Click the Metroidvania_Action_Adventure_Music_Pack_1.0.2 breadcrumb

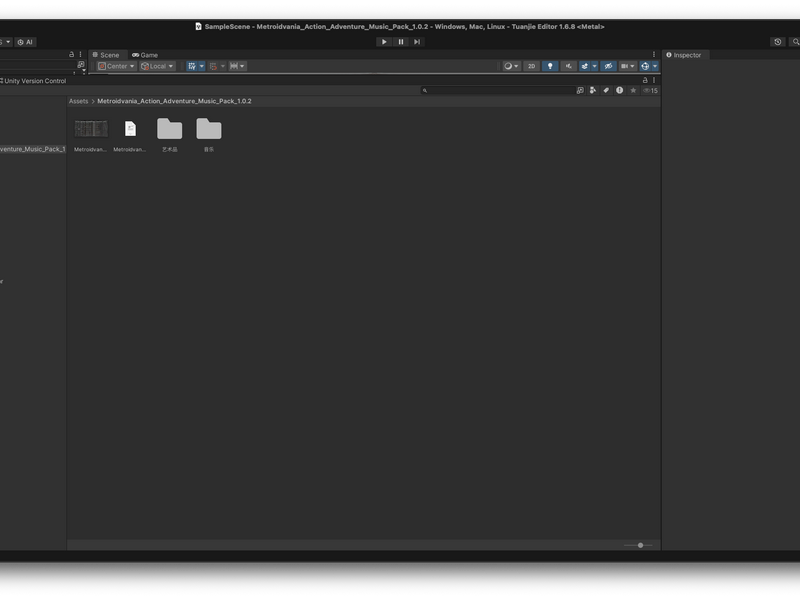(174, 101)
